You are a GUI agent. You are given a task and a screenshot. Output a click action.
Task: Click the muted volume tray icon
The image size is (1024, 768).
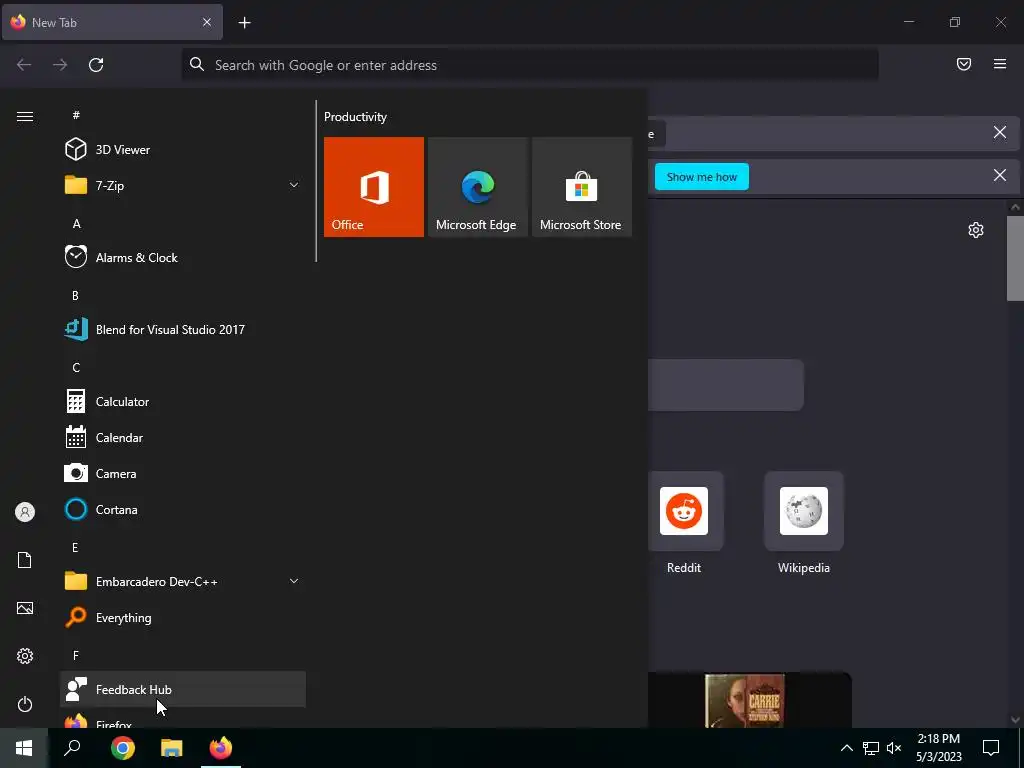coord(894,748)
